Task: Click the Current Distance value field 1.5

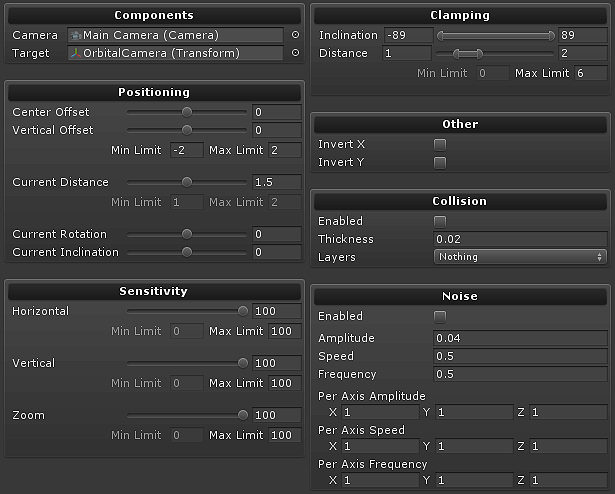Action: pos(277,182)
